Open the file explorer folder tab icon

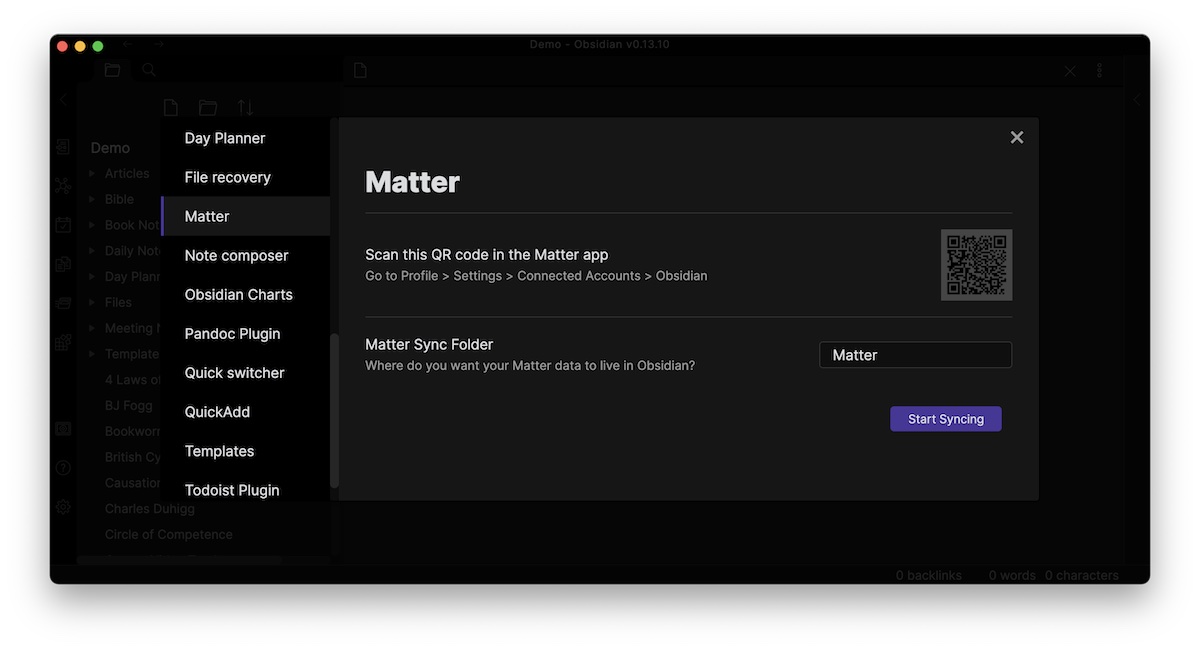pos(112,70)
